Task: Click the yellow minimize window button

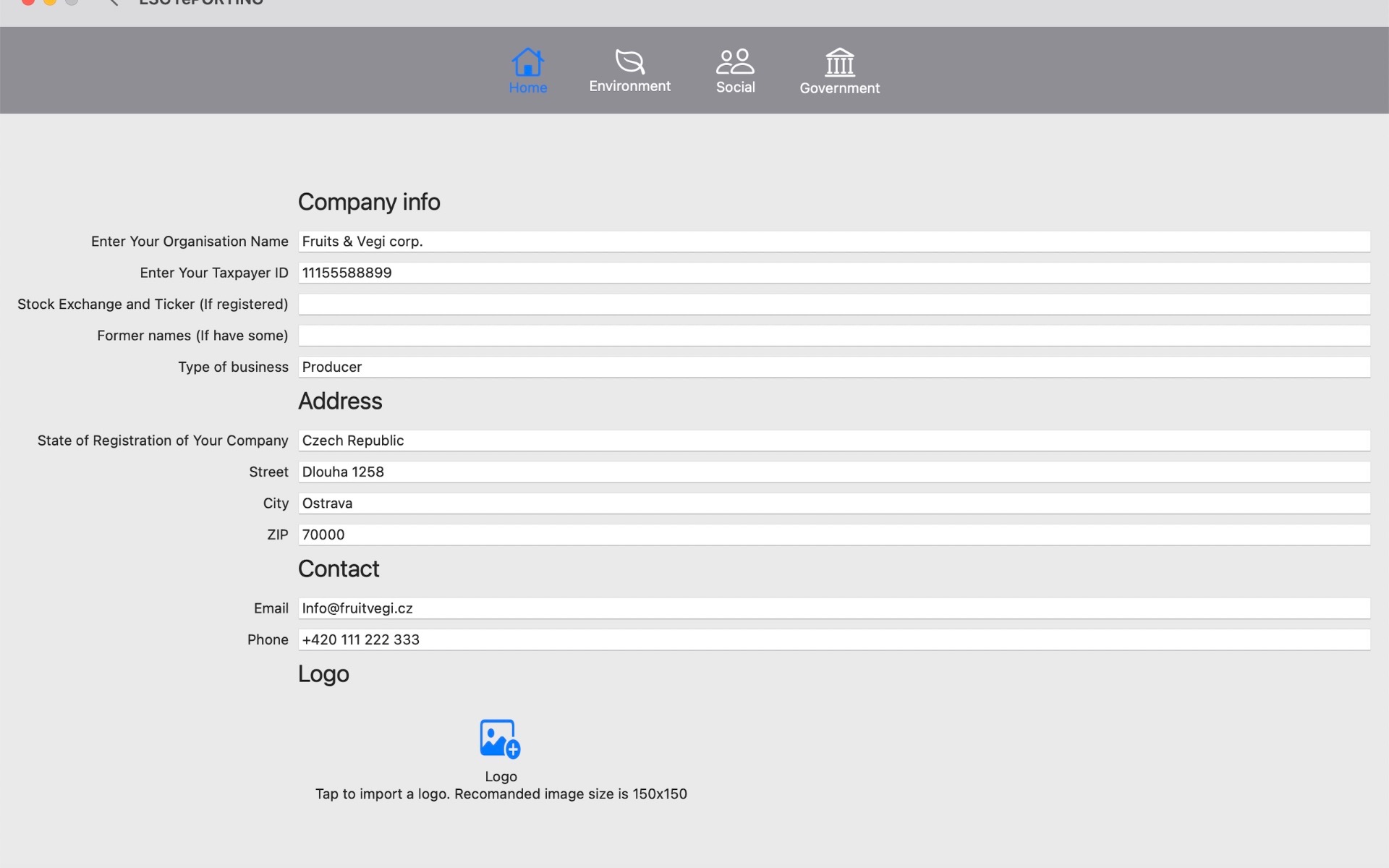Action: pos(49,1)
